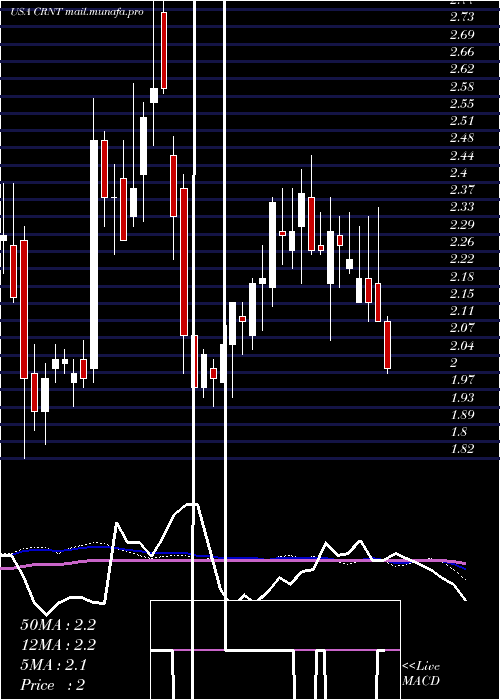Click the Price : 2 readout
The width and height of the screenshot is (500, 700).
pos(53,685)
